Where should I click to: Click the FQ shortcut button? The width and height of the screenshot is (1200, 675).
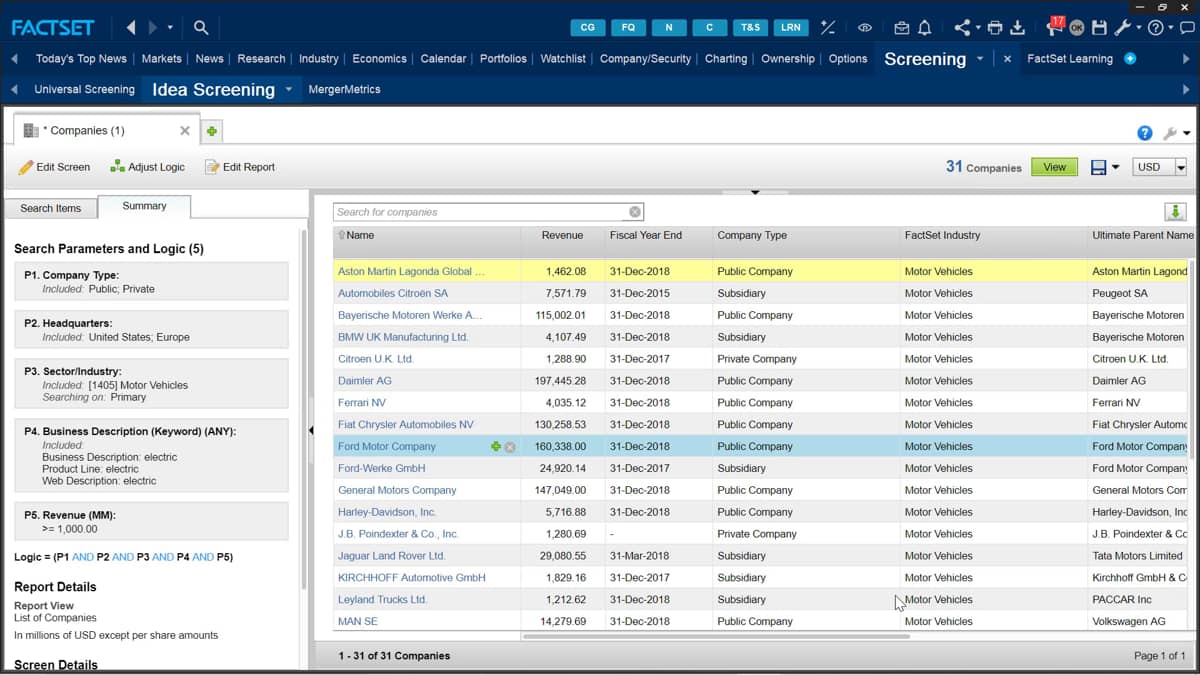(x=629, y=27)
